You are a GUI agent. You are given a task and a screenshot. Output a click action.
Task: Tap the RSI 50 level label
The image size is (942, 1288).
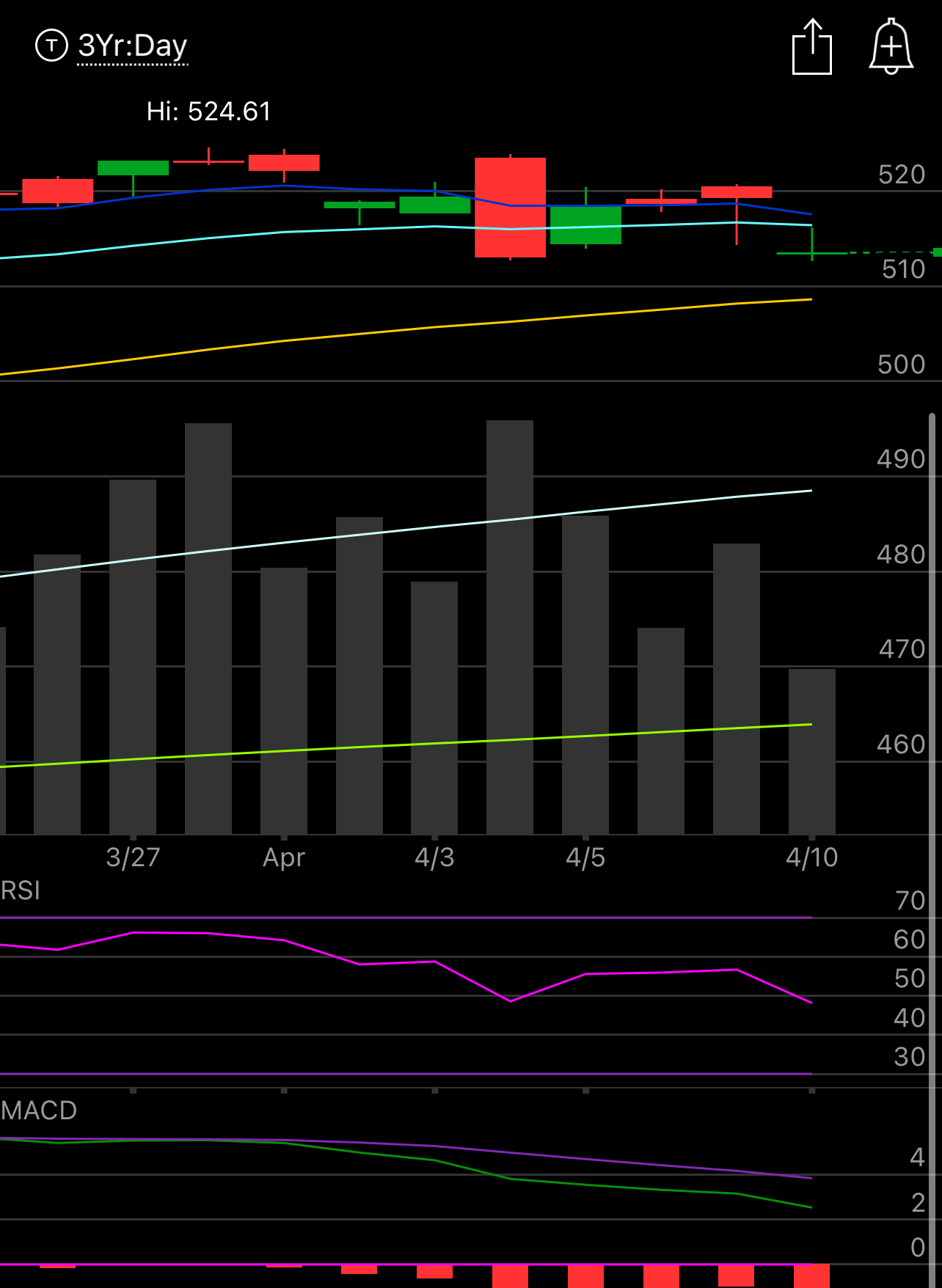(x=910, y=978)
